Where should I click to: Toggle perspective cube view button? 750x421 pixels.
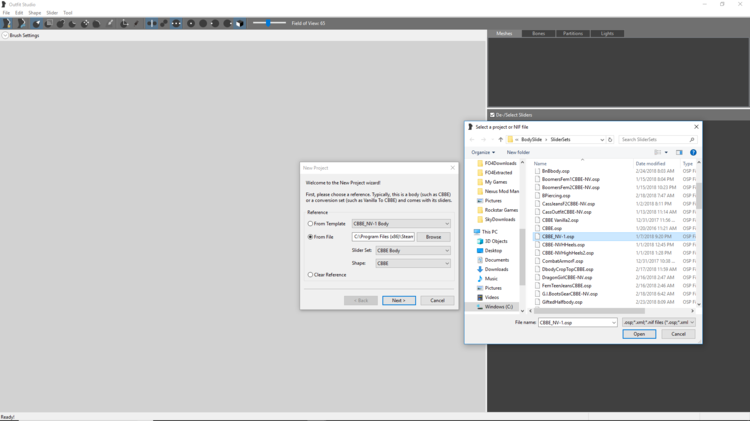240,23
